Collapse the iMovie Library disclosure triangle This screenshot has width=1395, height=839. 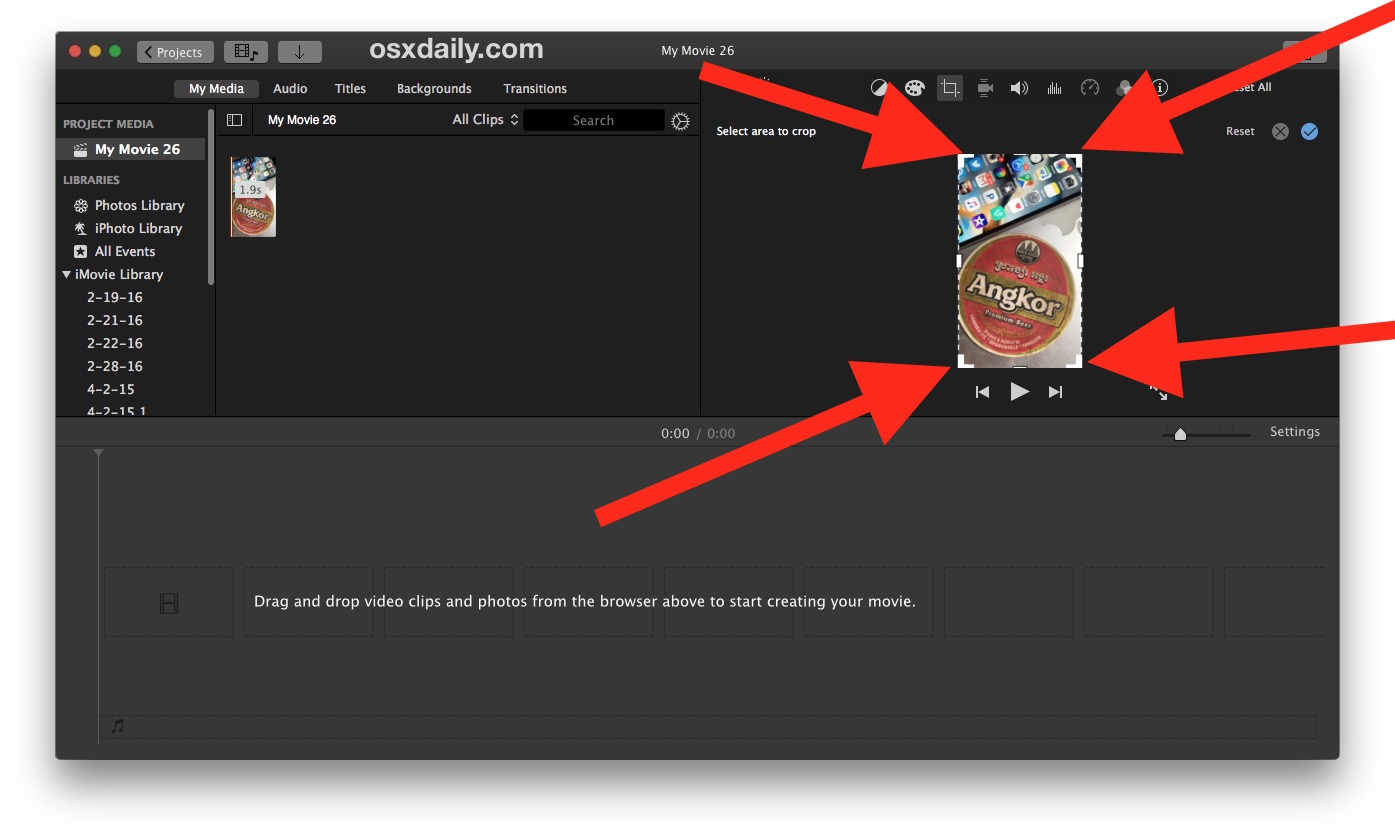coord(66,274)
